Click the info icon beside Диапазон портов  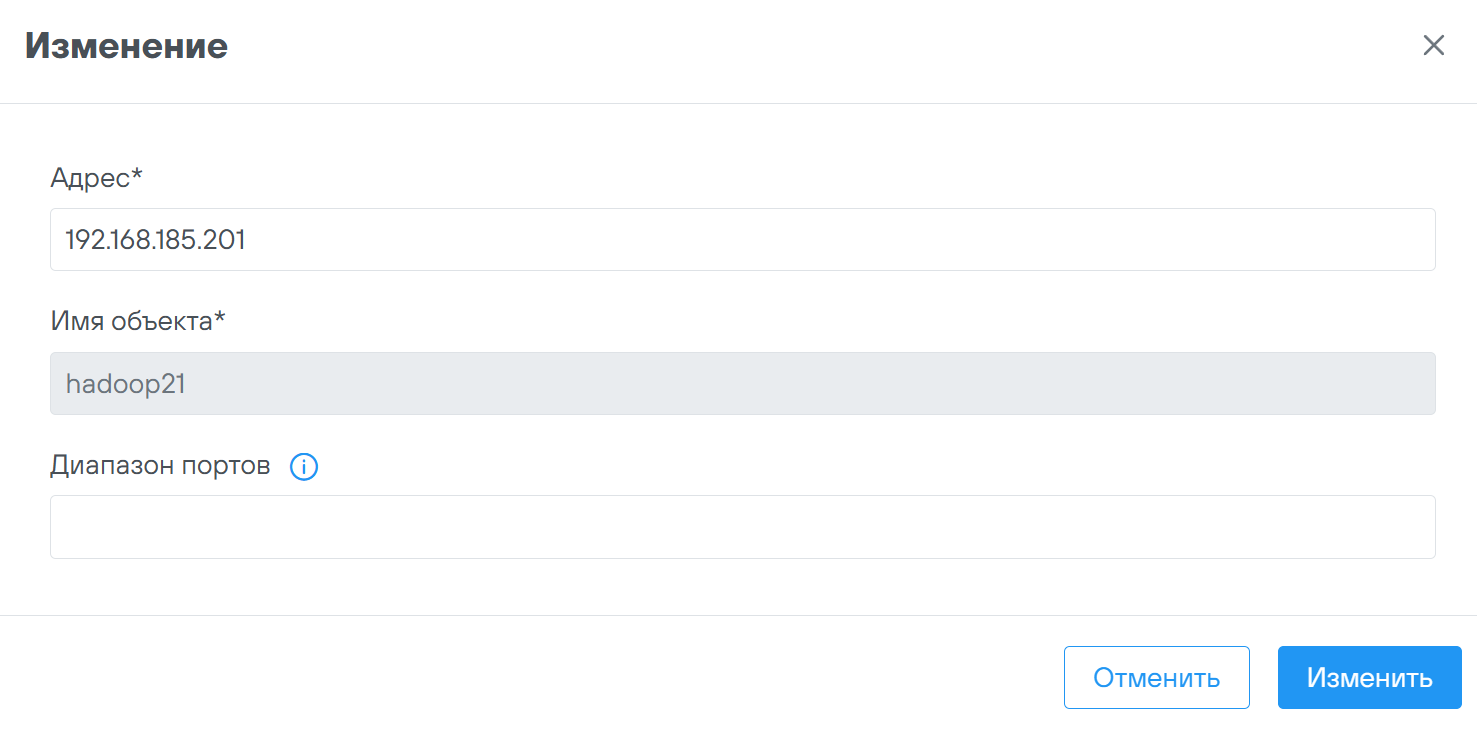[x=303, y=467]
